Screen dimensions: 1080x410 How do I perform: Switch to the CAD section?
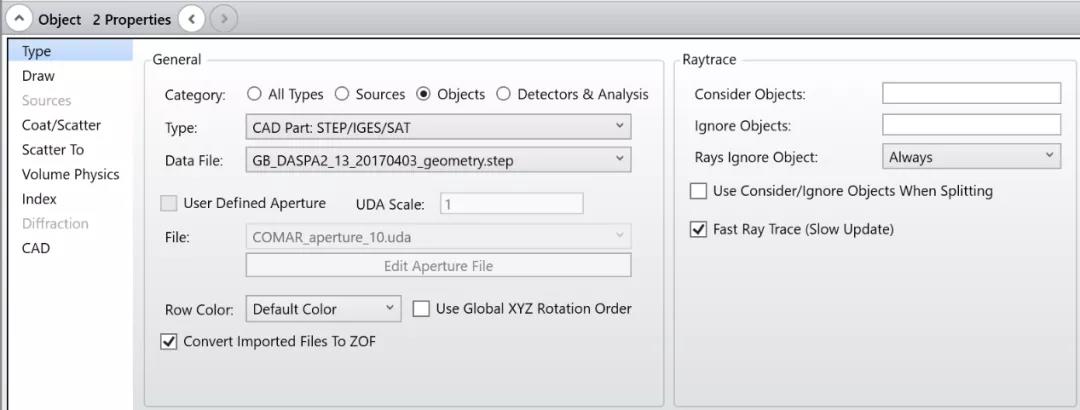click(36, 248)
